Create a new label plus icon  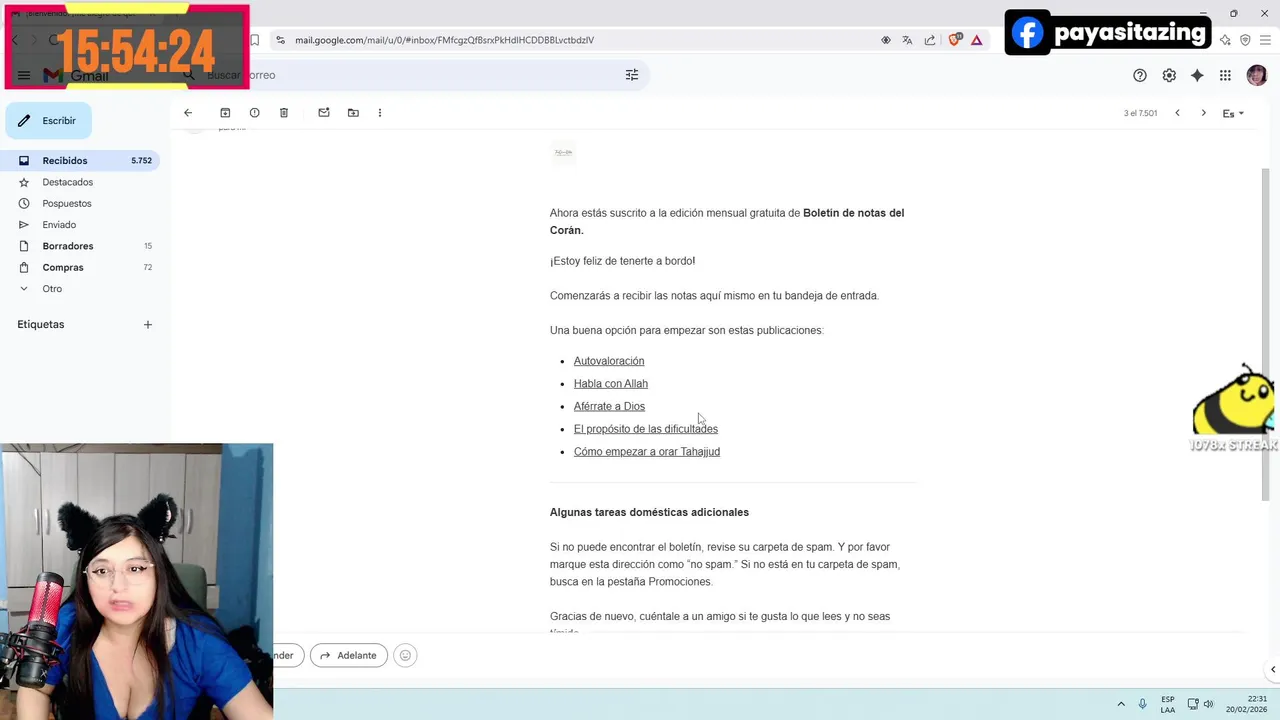(x=148, y=324)
